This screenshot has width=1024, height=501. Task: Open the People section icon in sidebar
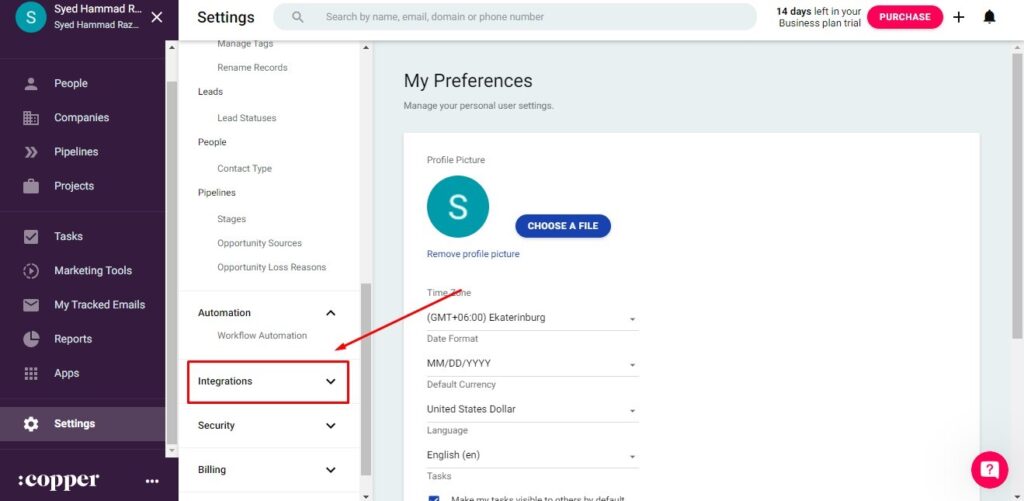tap(31, 84)
